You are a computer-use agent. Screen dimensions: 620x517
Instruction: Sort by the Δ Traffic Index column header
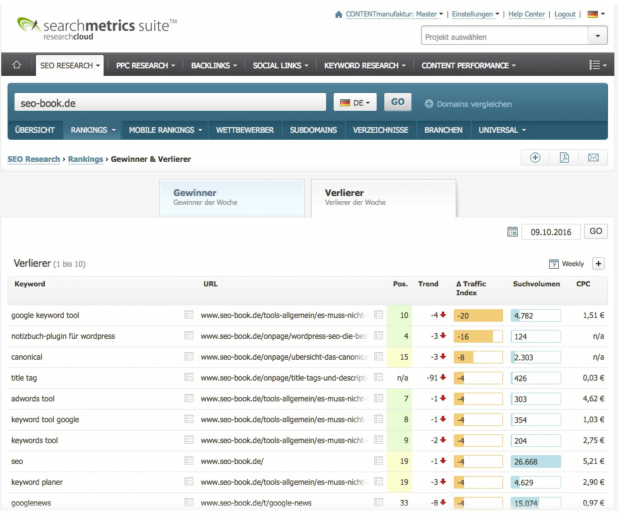click(471, 288)
